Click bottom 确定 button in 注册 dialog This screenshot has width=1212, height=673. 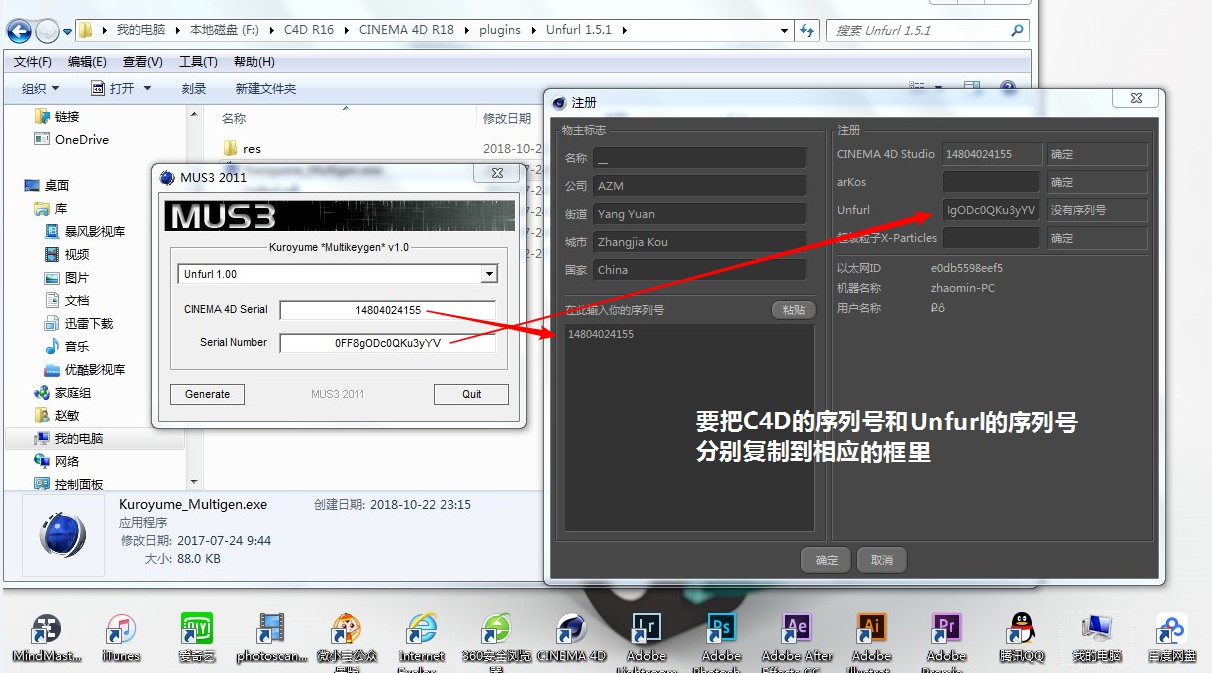[826, 560]
